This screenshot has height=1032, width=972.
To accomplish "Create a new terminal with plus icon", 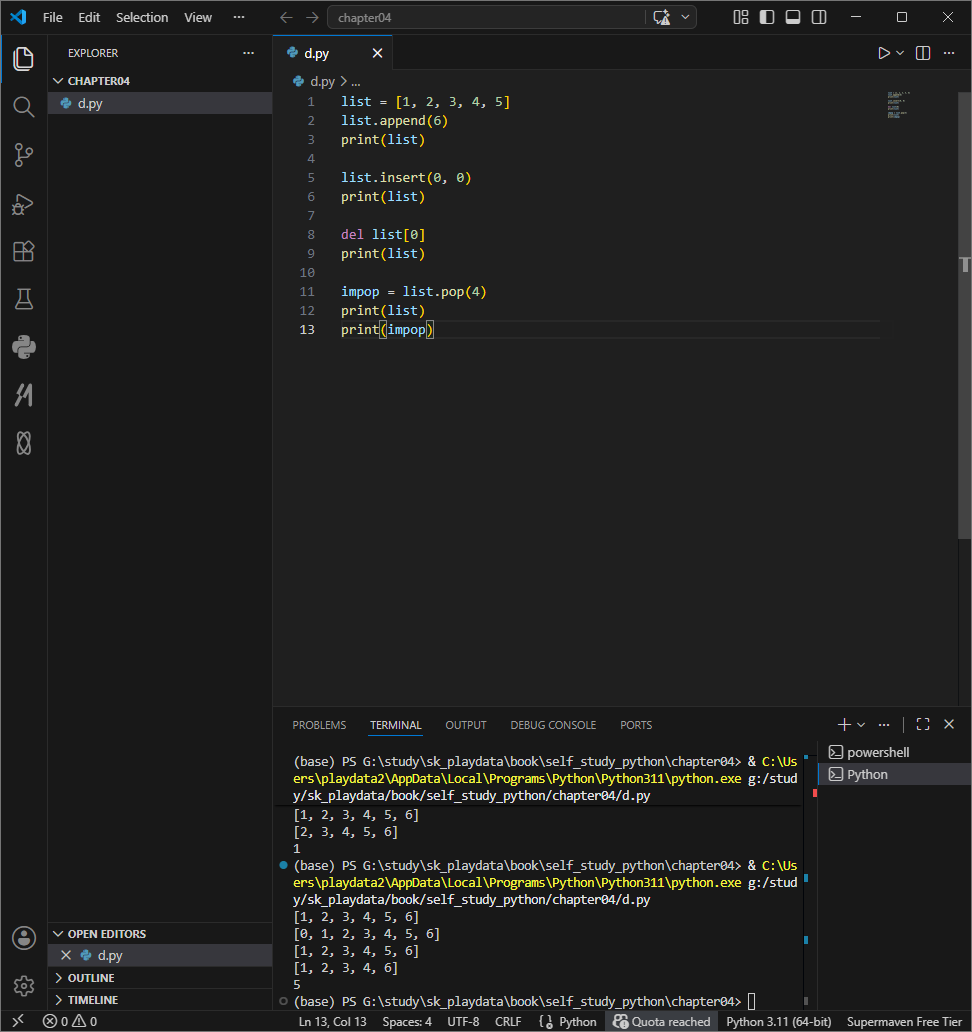I will [x=844, y=725].
